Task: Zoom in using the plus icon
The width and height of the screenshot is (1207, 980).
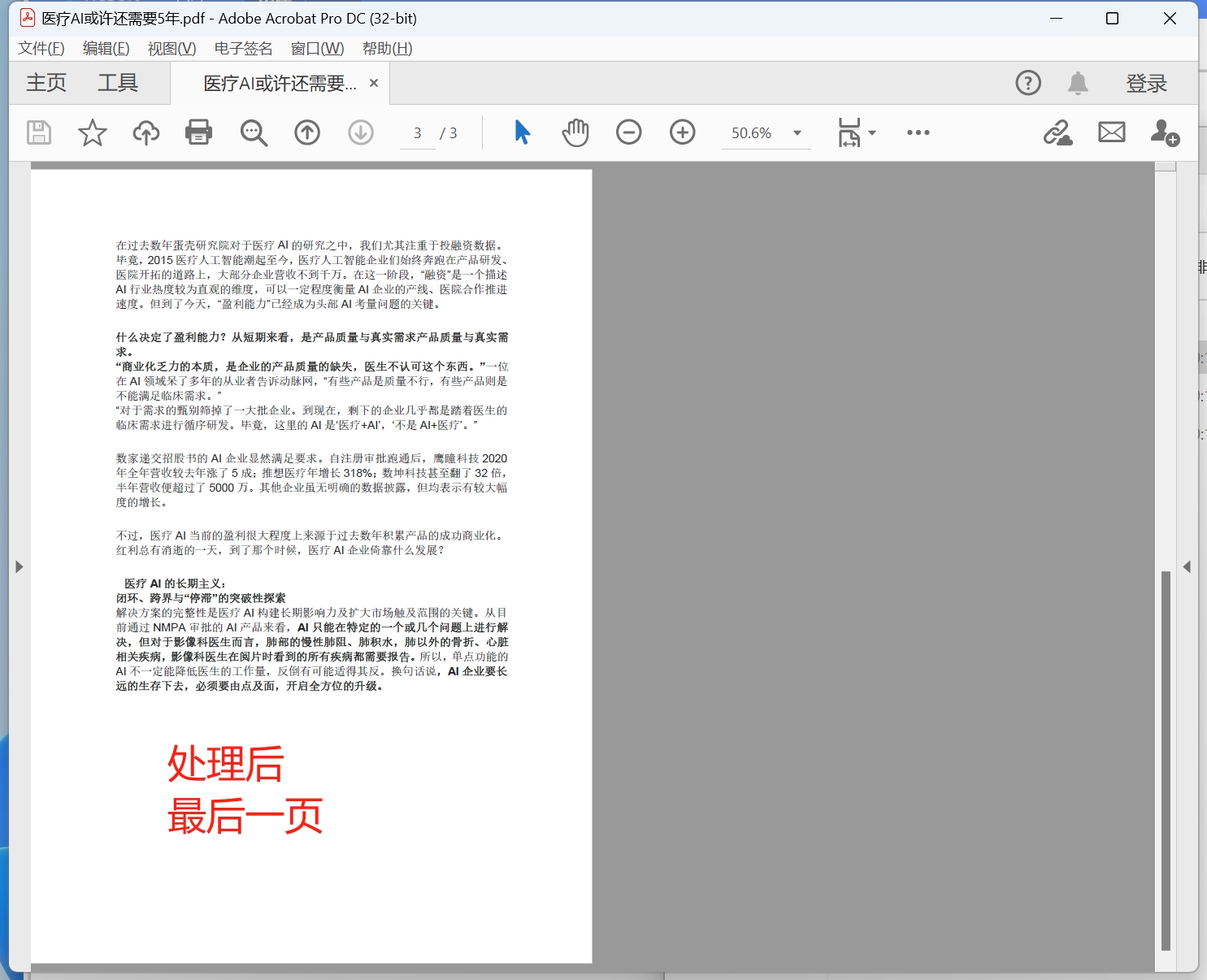Action: [683, 132]
